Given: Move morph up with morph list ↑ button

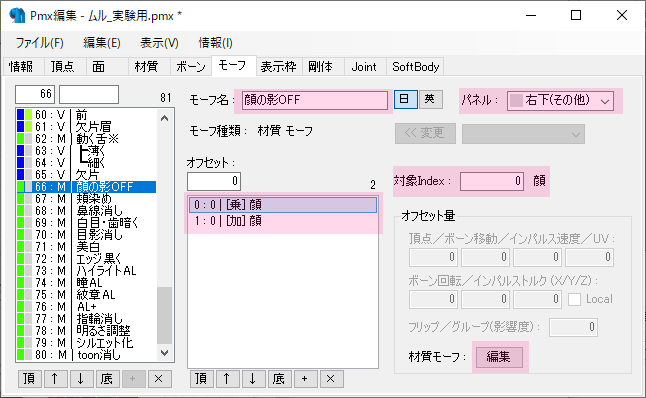Looking at the screenshot, I should tap(55, 379).
